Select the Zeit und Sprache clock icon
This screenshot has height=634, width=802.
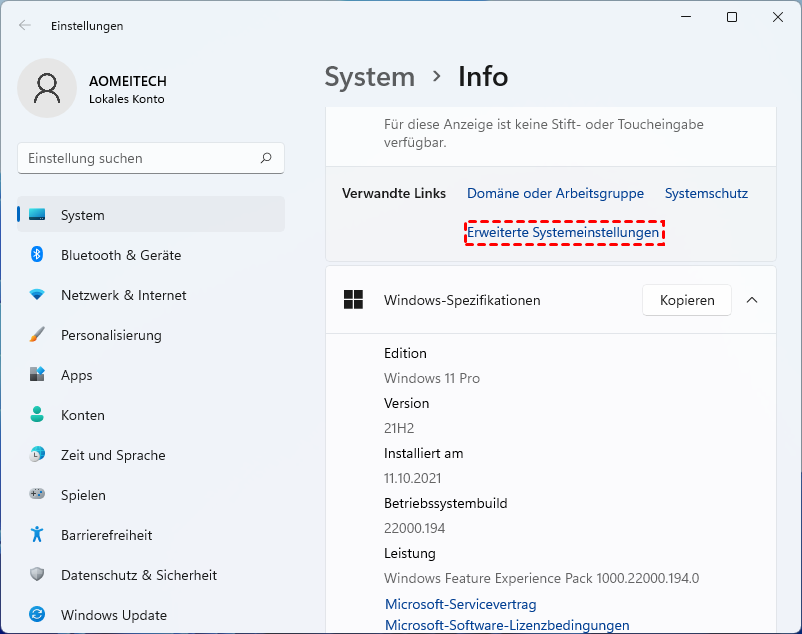tap(37, 455)
